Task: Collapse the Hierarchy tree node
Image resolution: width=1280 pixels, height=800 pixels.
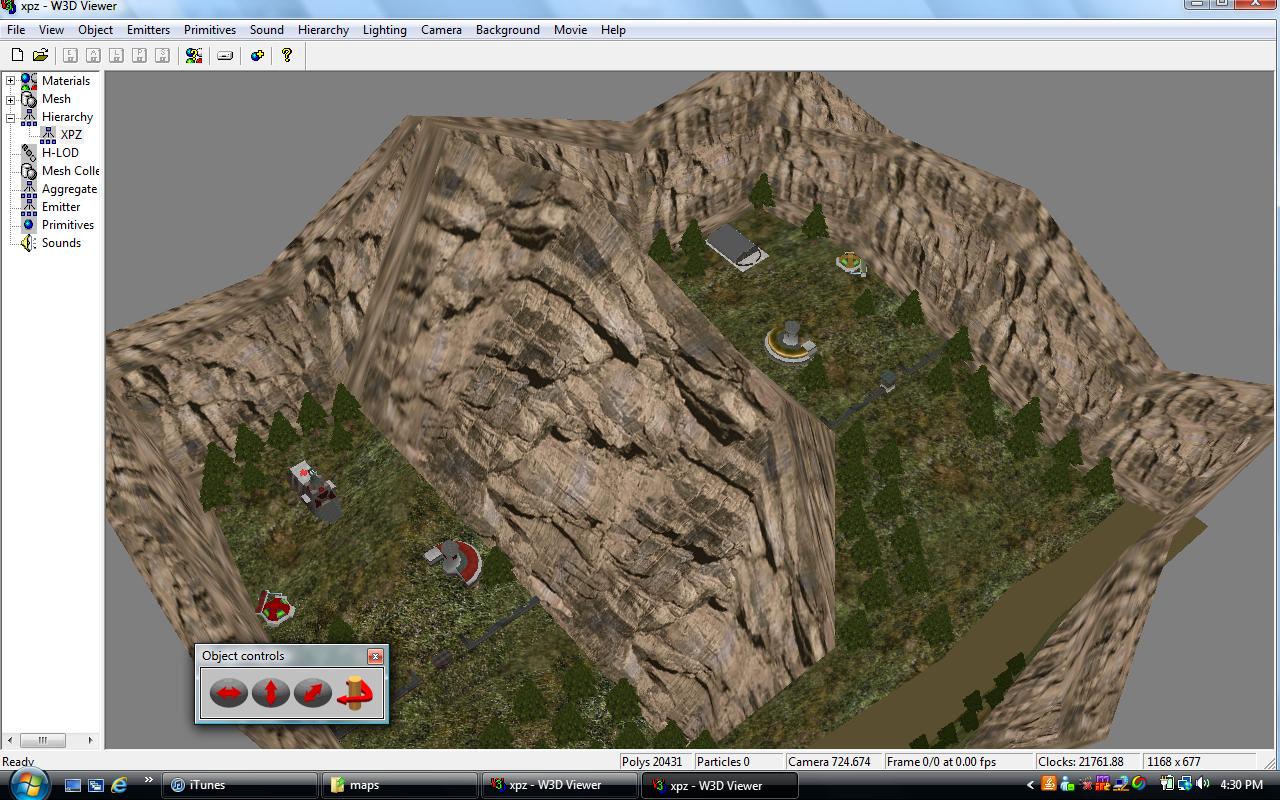Action: [x=11, y=117]
